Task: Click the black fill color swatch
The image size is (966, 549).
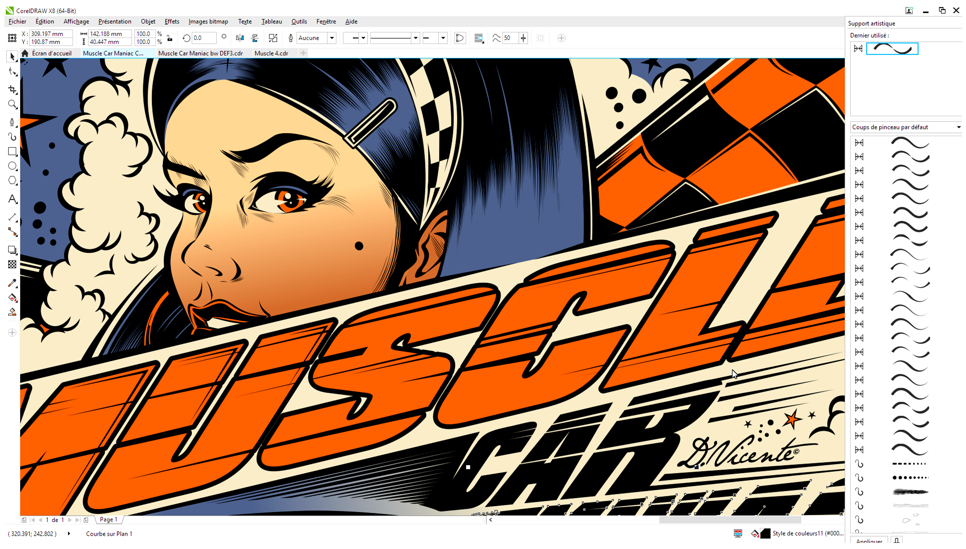Action: (x=765, y=534)
